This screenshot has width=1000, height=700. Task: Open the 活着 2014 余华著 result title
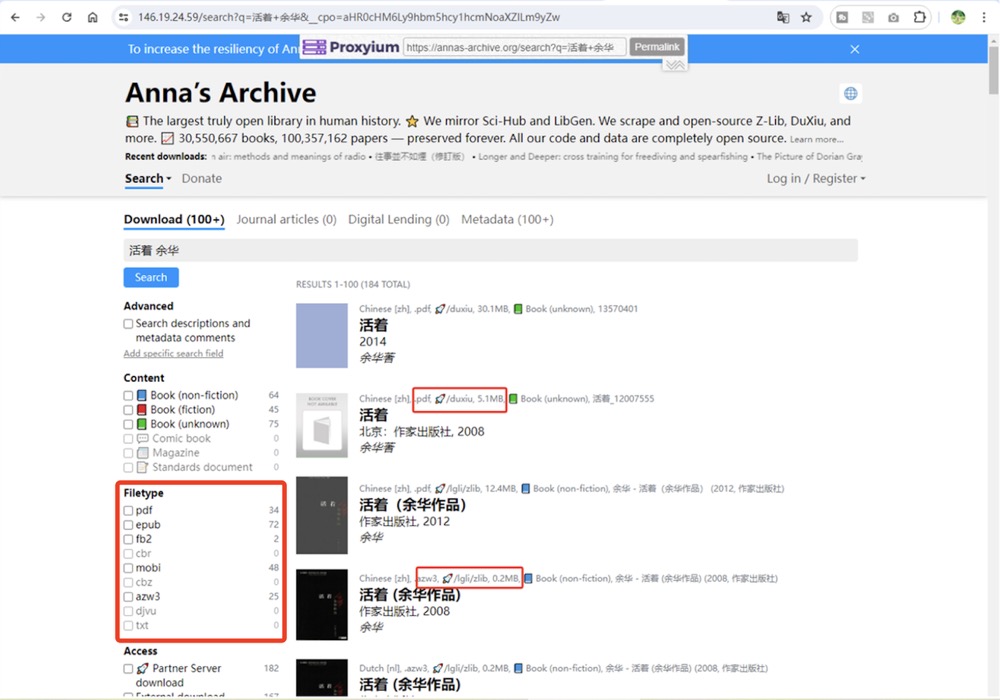[x=374, y=325]
